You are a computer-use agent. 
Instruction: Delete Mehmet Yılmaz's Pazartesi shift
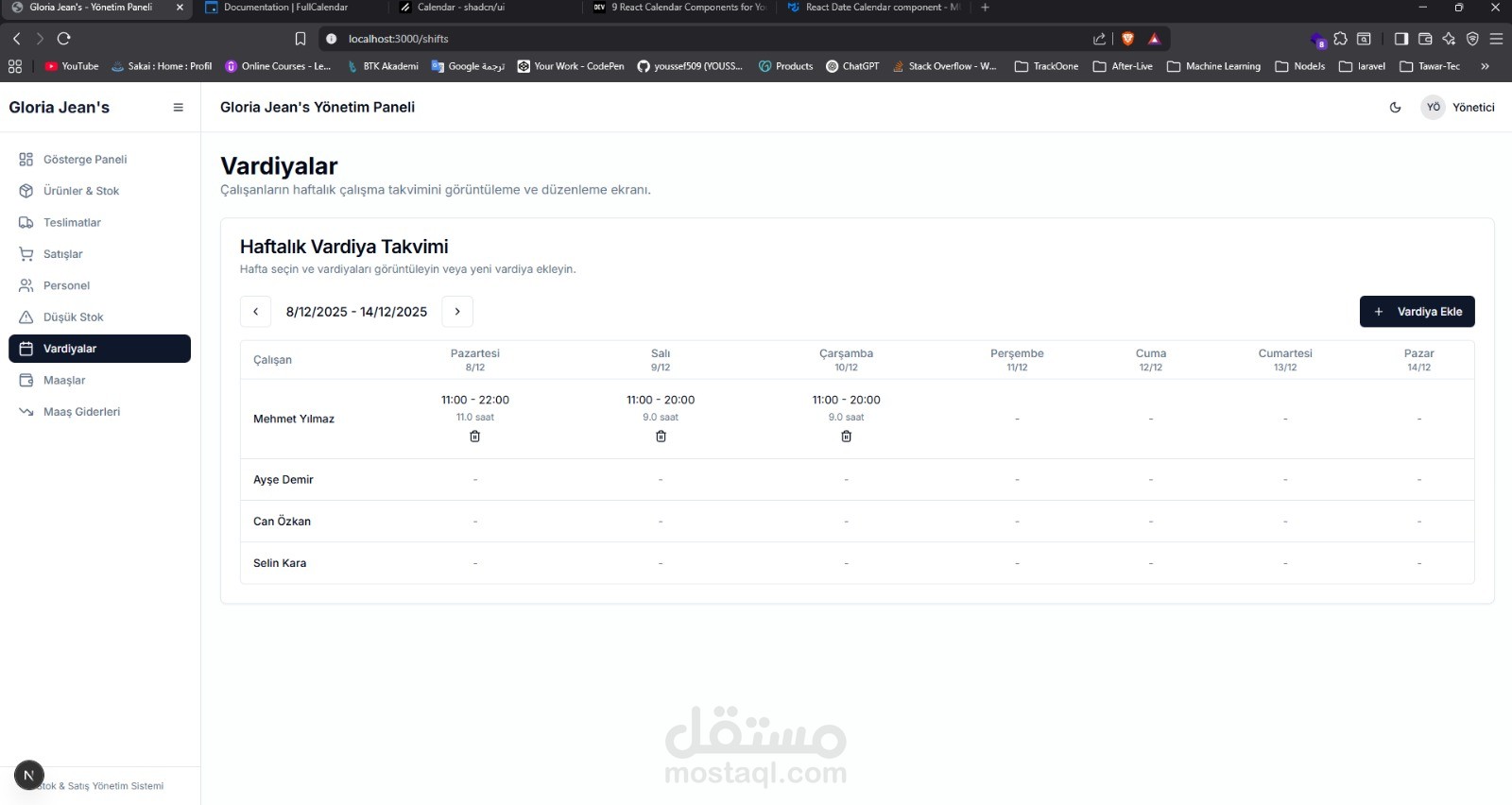(475, 437)
